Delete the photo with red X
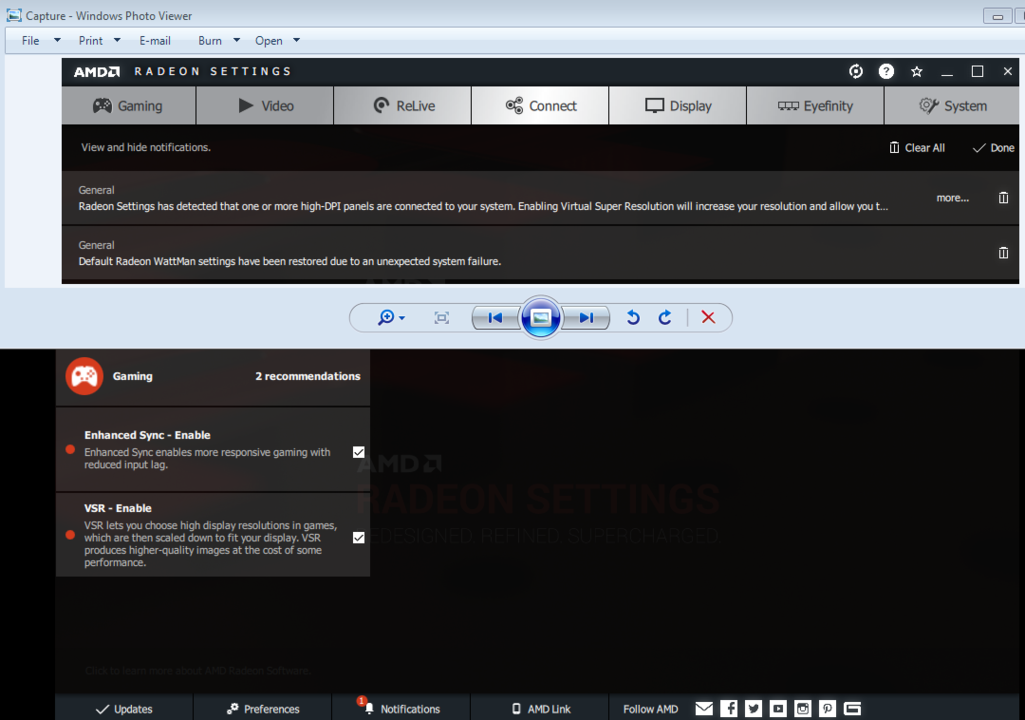This screenshot has width=1025, height=720. pyautogui.click(x=708, y=318)
